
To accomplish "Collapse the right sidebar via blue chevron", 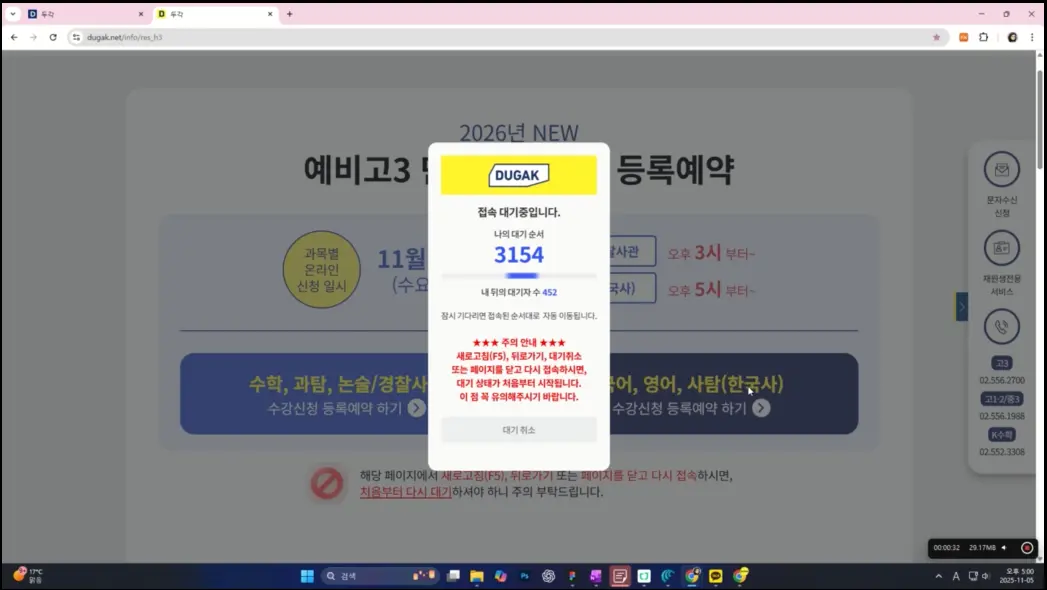I will (961, 307).
